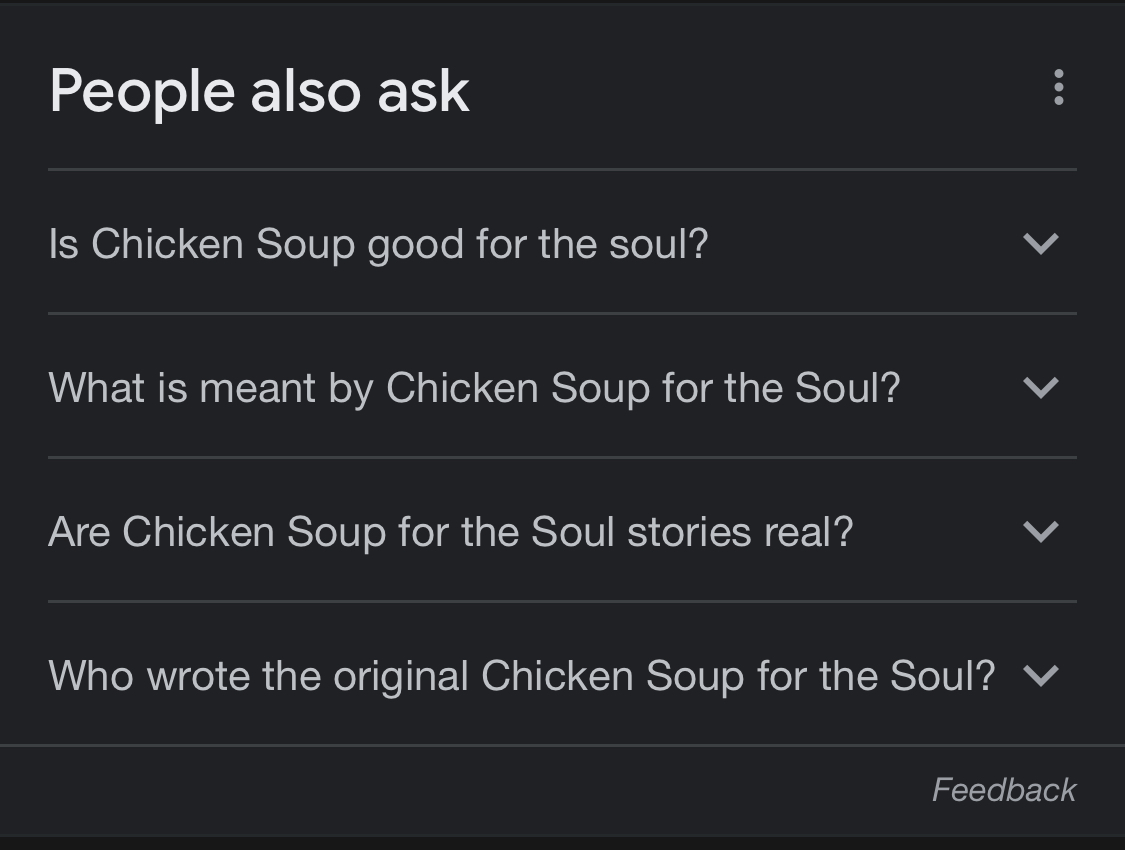Viewport: 1125px width, 850px height.
Task: Click the 'People also ask' heading
Action: click(259, 91)
